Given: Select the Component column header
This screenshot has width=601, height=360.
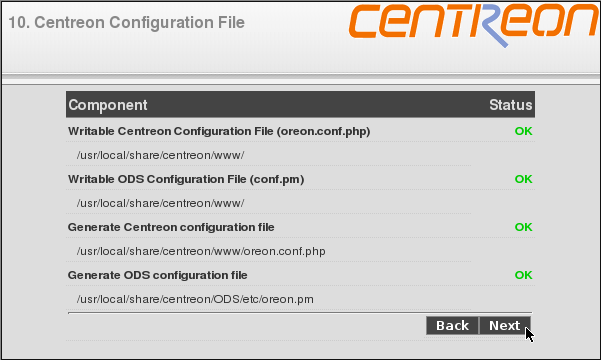Looking at the screenshot, I should point(108,105).
